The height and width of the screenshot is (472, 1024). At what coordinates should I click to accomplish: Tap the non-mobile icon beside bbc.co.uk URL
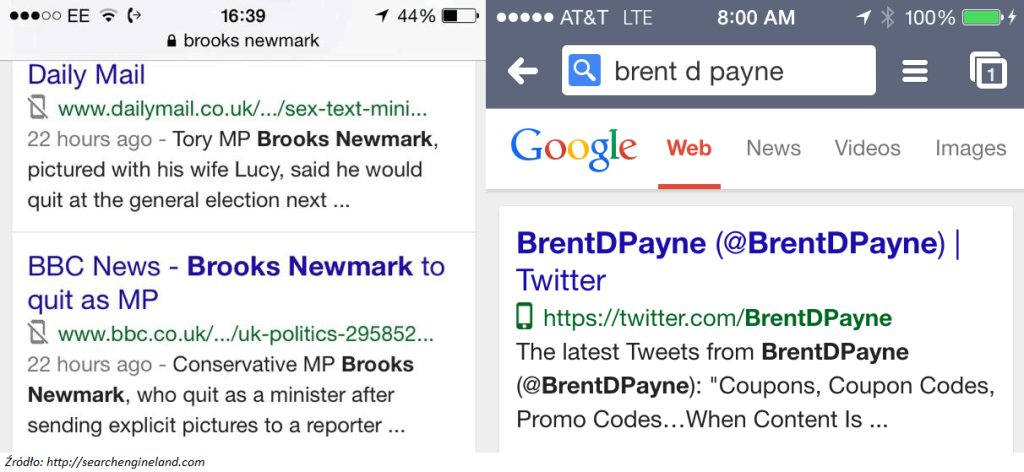point(37,334)
